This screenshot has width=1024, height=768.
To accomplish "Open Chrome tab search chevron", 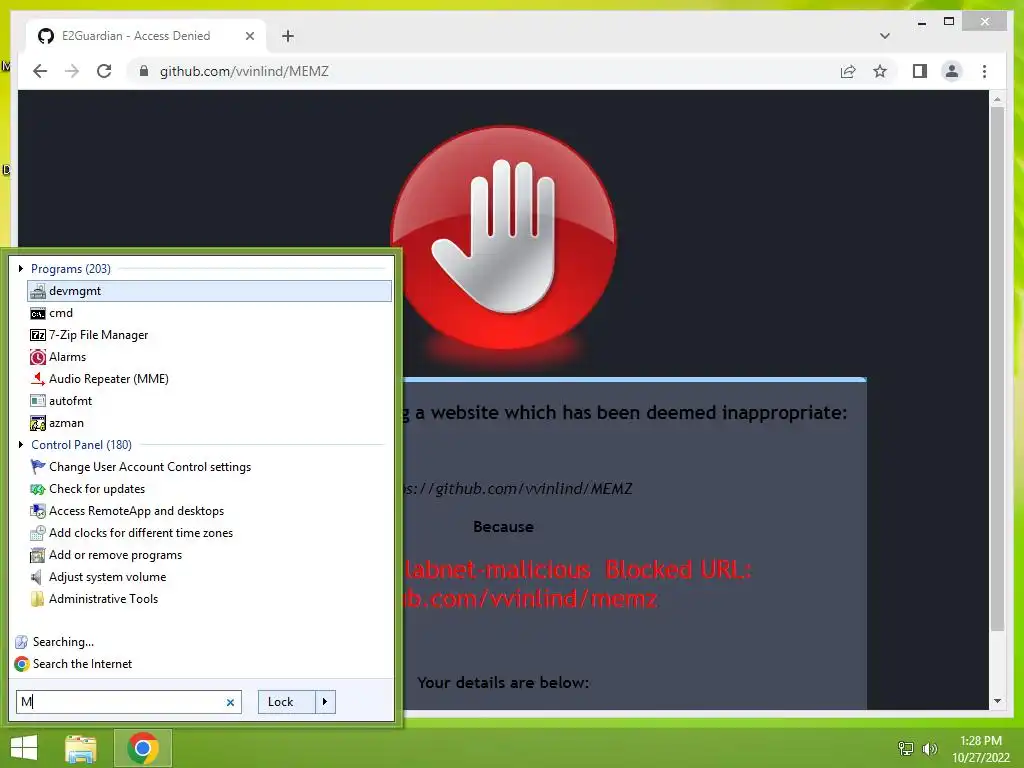I will point(885,36).
